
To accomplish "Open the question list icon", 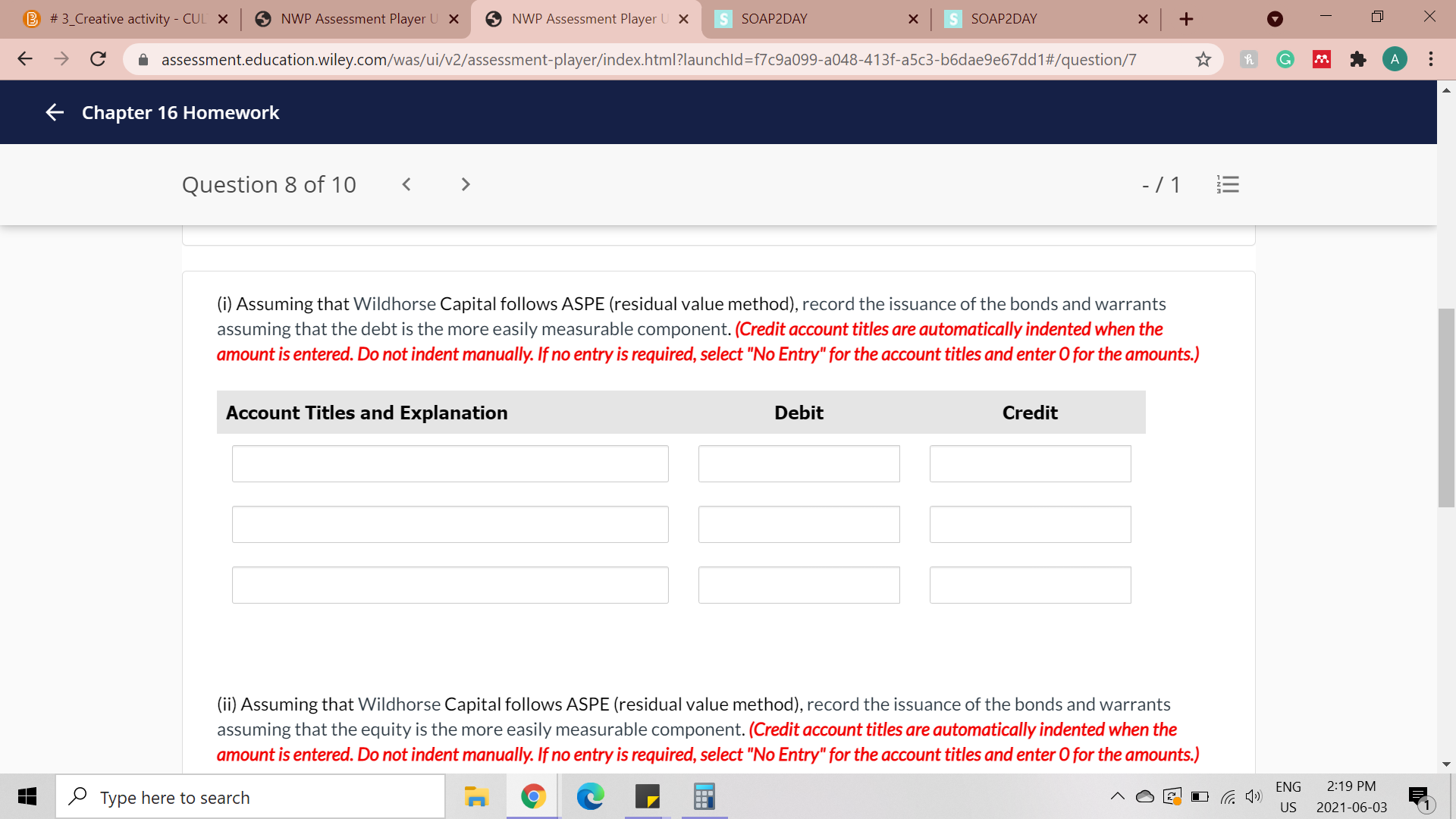I will [1228, 184].
